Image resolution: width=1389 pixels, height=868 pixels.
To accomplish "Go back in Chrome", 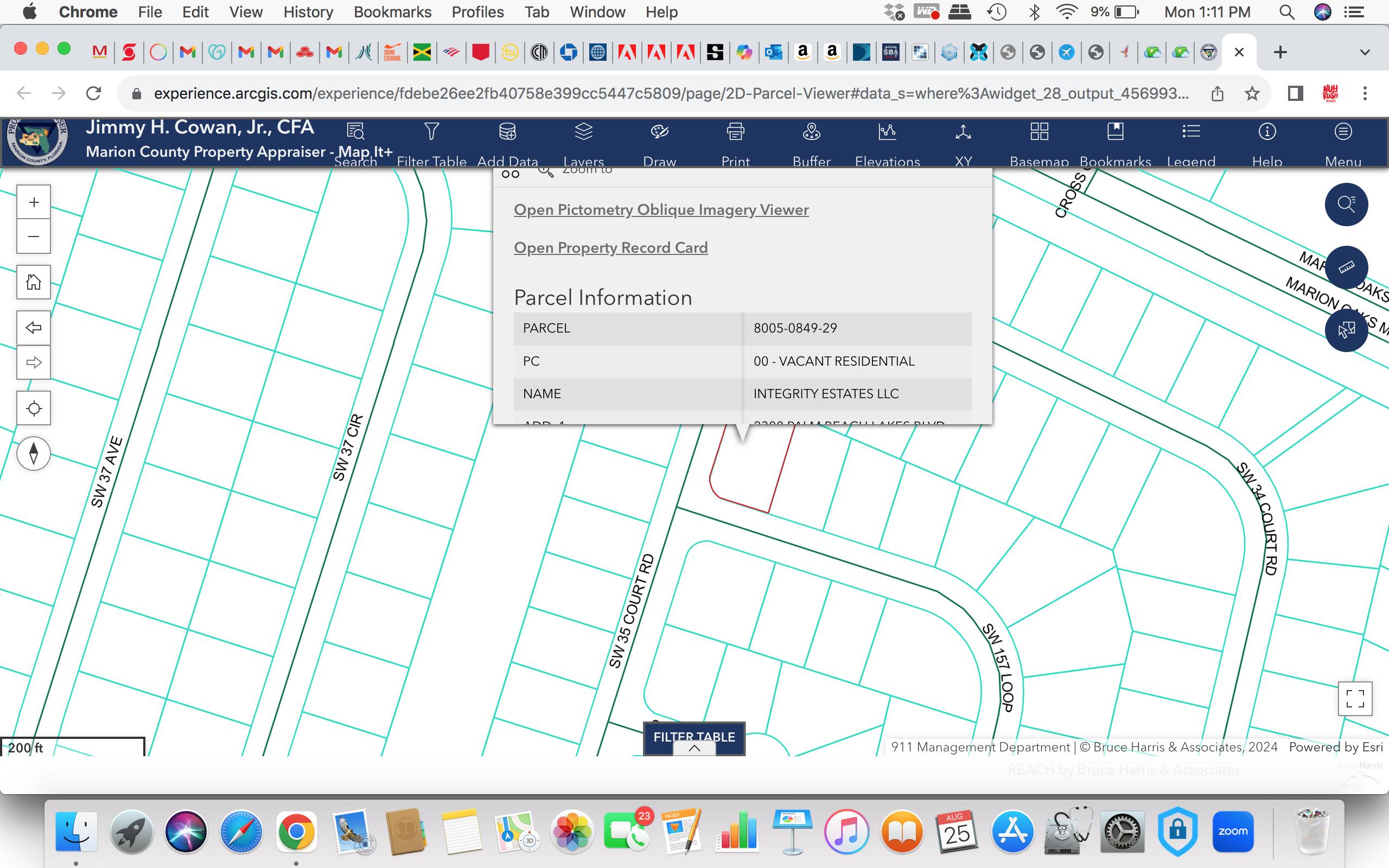I will [23, 93].
